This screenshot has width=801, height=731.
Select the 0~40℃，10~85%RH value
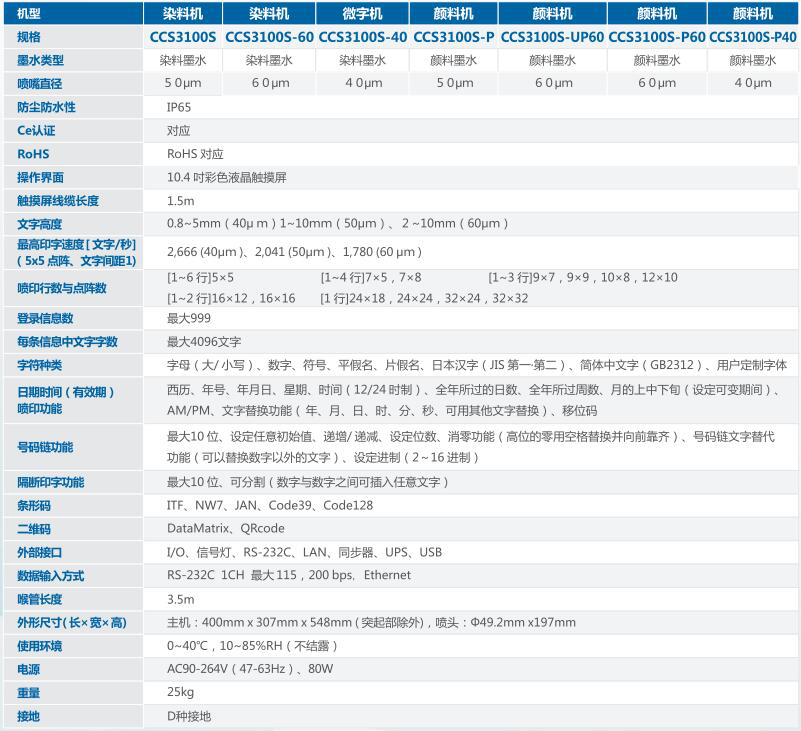pos(252,646)
